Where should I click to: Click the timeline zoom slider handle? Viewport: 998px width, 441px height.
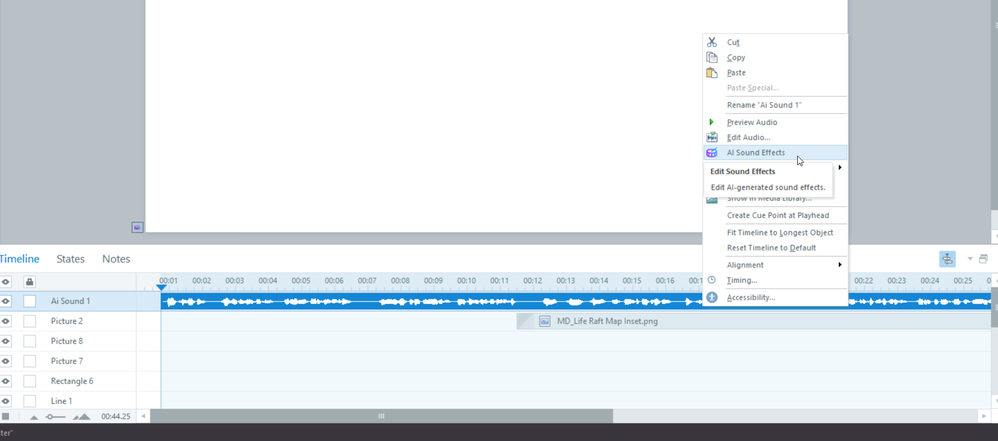pos(50,417)
